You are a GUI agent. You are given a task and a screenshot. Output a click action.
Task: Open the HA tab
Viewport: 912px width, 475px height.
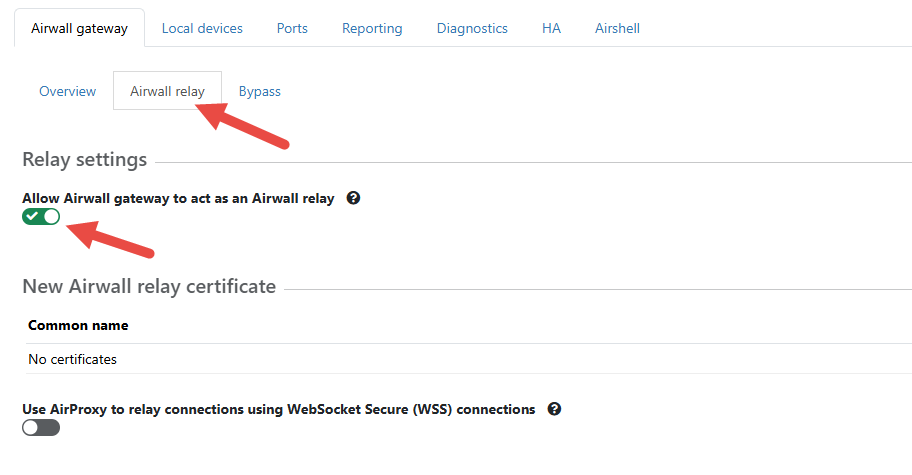pos(551,28)
